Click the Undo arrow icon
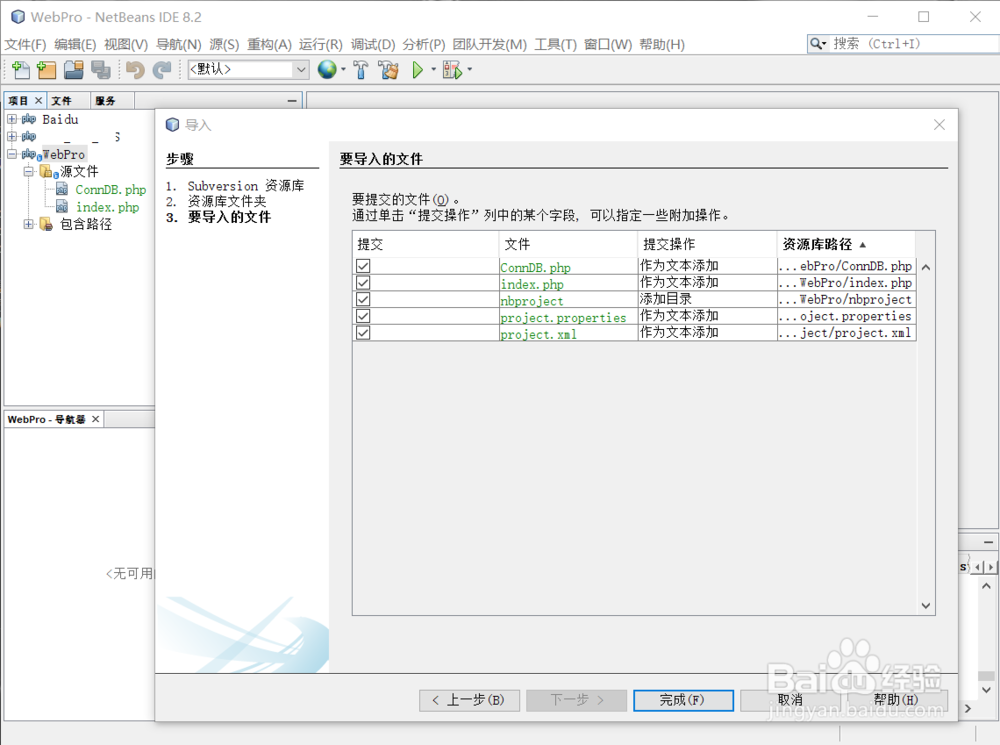The image size is (1000, 745). 135,70
